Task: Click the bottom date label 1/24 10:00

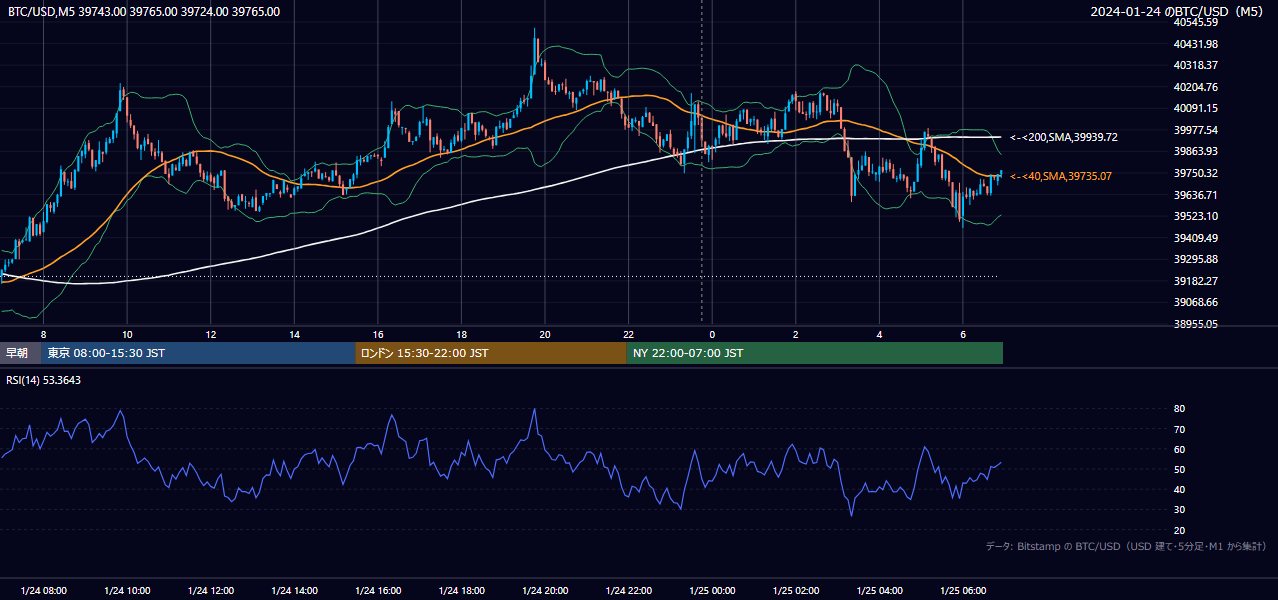Action: click(x=127, y=591)
